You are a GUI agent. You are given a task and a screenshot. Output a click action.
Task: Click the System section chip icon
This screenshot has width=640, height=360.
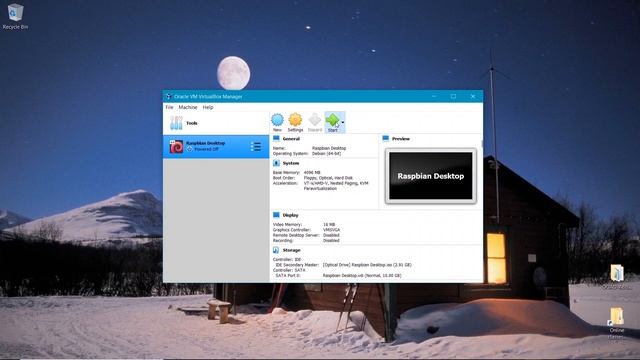coord(276,163)
